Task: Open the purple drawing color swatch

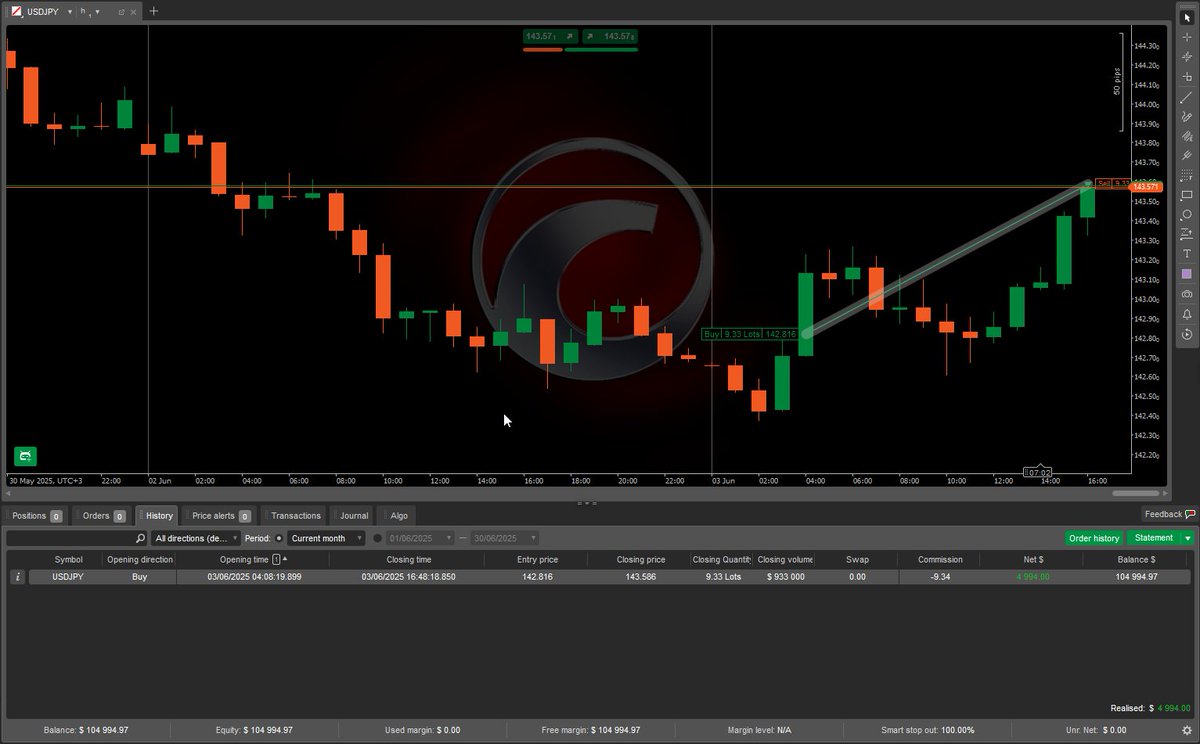Action: click(1187, 274)
